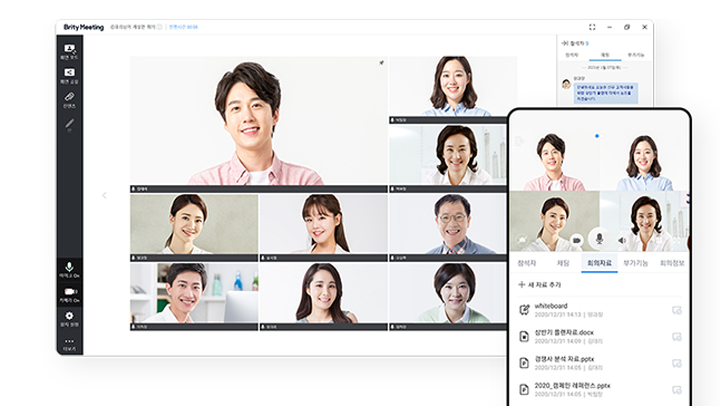Select the large main speaker video tile
The image size is (720, 406).
point(258,123)
